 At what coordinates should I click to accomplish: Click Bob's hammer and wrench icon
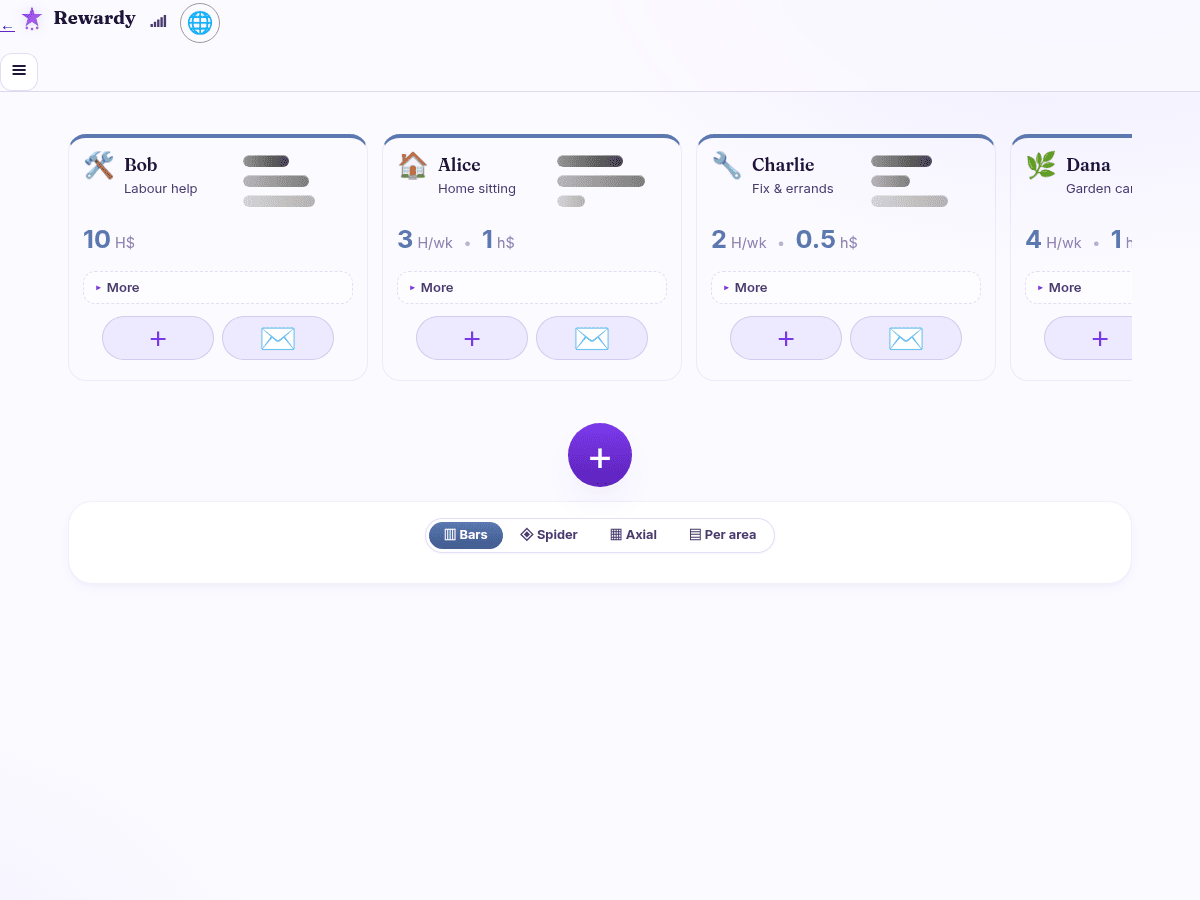(x=99, y=165)
